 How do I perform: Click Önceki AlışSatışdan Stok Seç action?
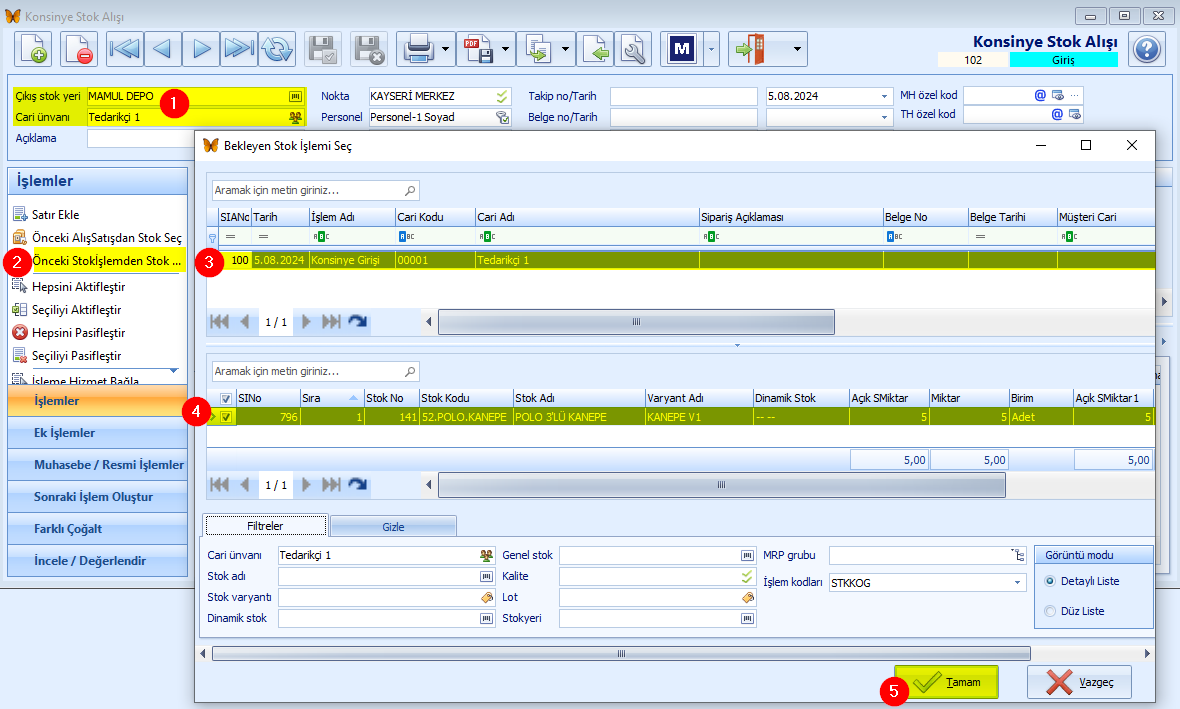pyautogui.click(x=106, y=238)
